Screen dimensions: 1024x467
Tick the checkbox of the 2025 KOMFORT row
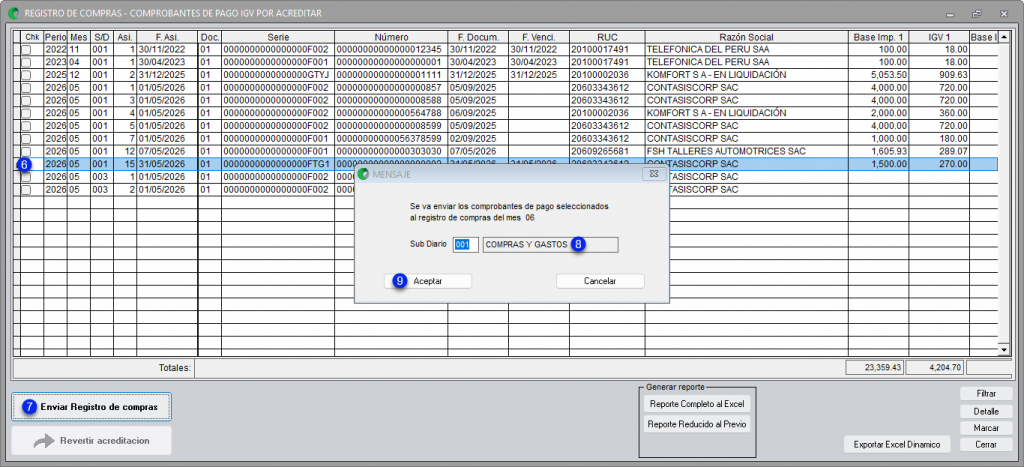[x=26, y=75]
